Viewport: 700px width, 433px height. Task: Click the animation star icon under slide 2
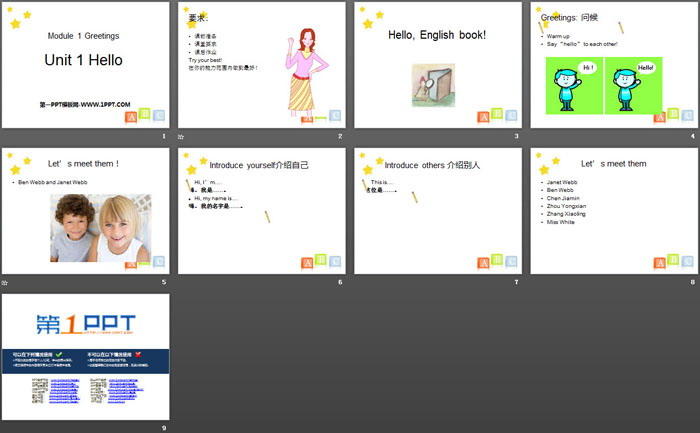click(x=181, y=137)
